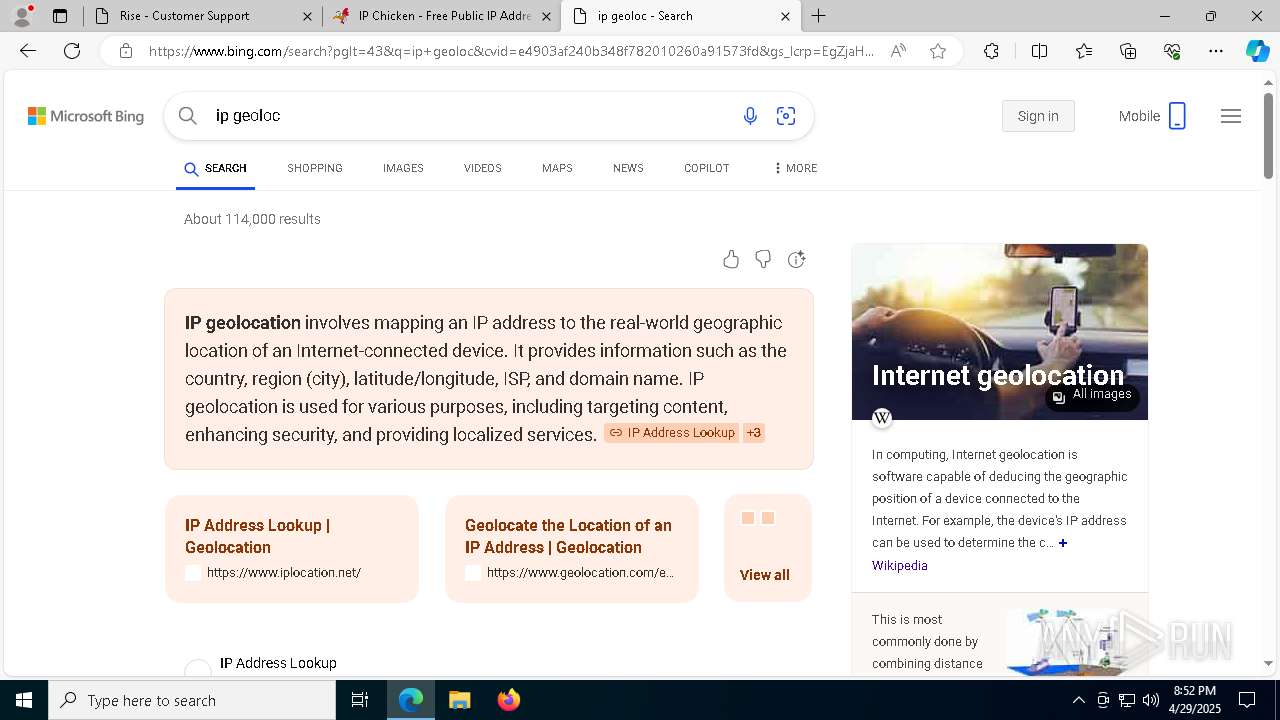Open Task View on taskbar
This screenshot has width=1280, height=720.
click(360, 700)
